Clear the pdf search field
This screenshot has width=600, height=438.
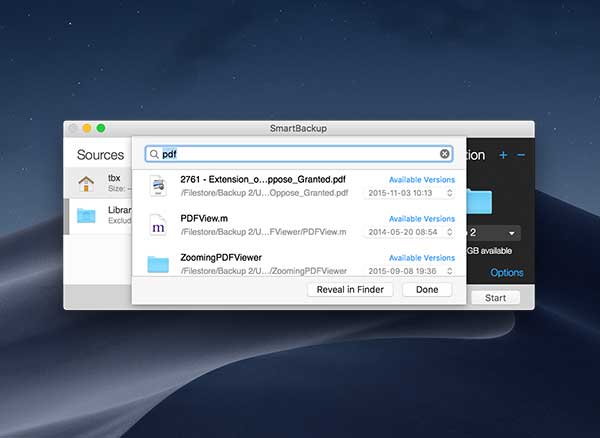[444, 154]
